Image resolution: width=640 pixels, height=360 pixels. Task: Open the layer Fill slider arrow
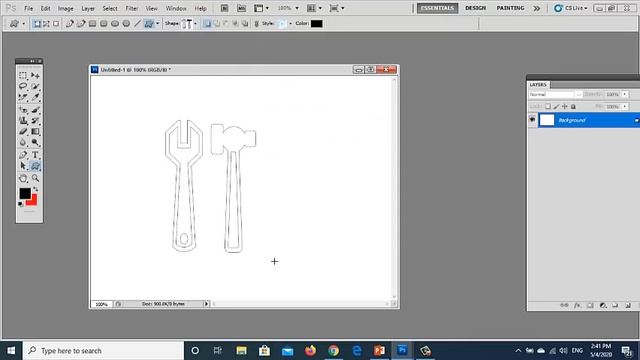(624, 106)
